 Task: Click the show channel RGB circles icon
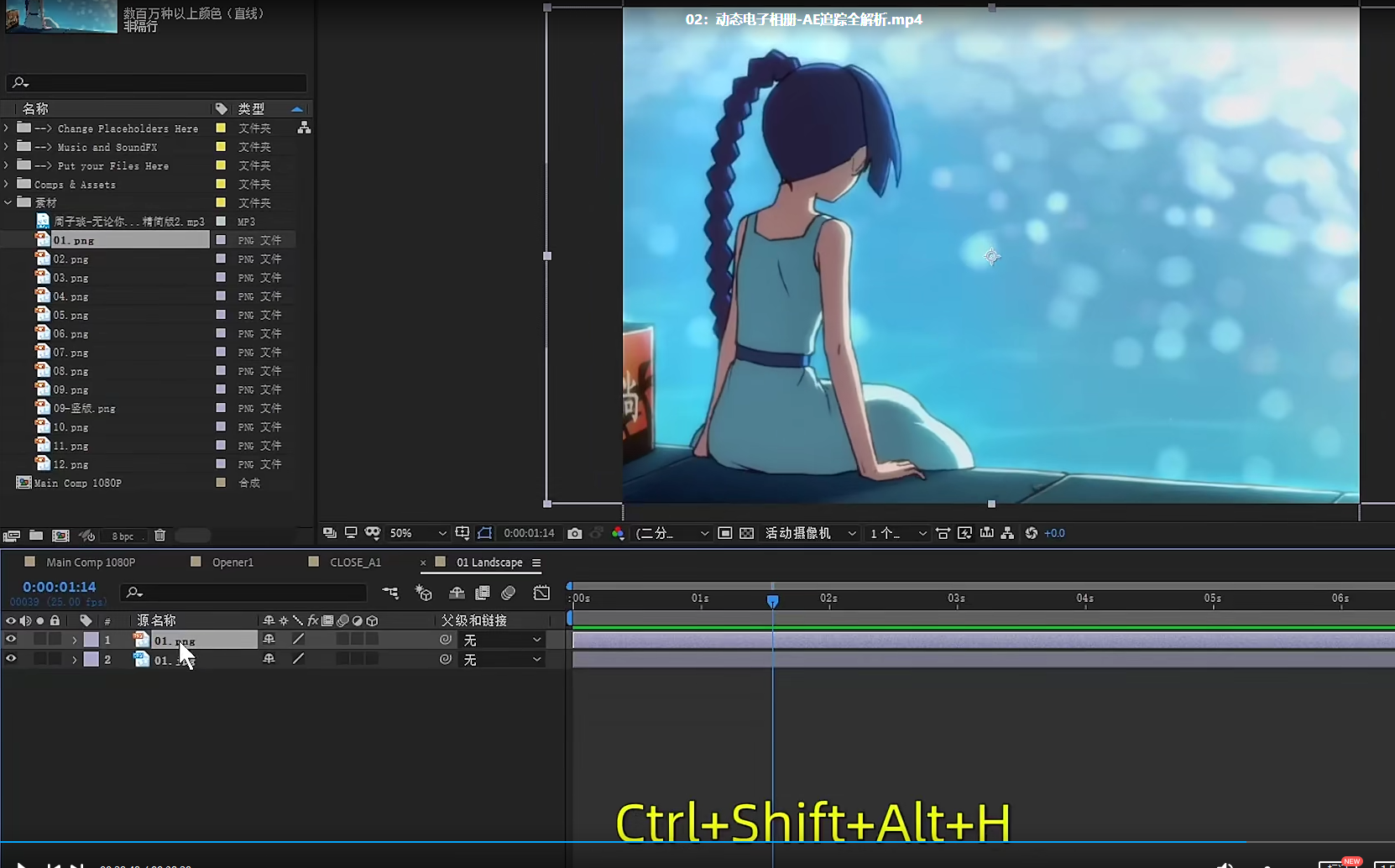click(618, 533)
